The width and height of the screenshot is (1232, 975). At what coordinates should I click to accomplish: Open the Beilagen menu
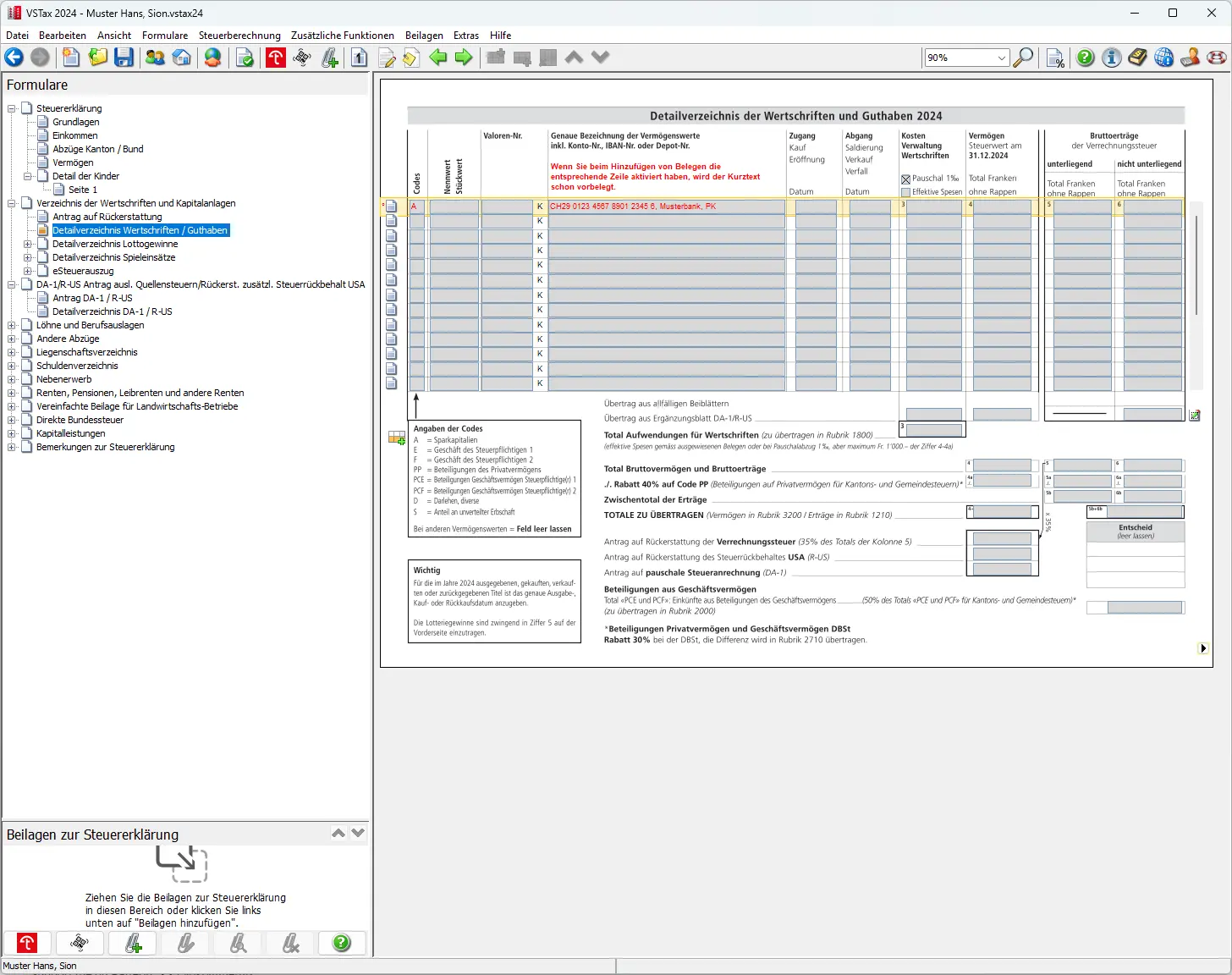[424, 36]
